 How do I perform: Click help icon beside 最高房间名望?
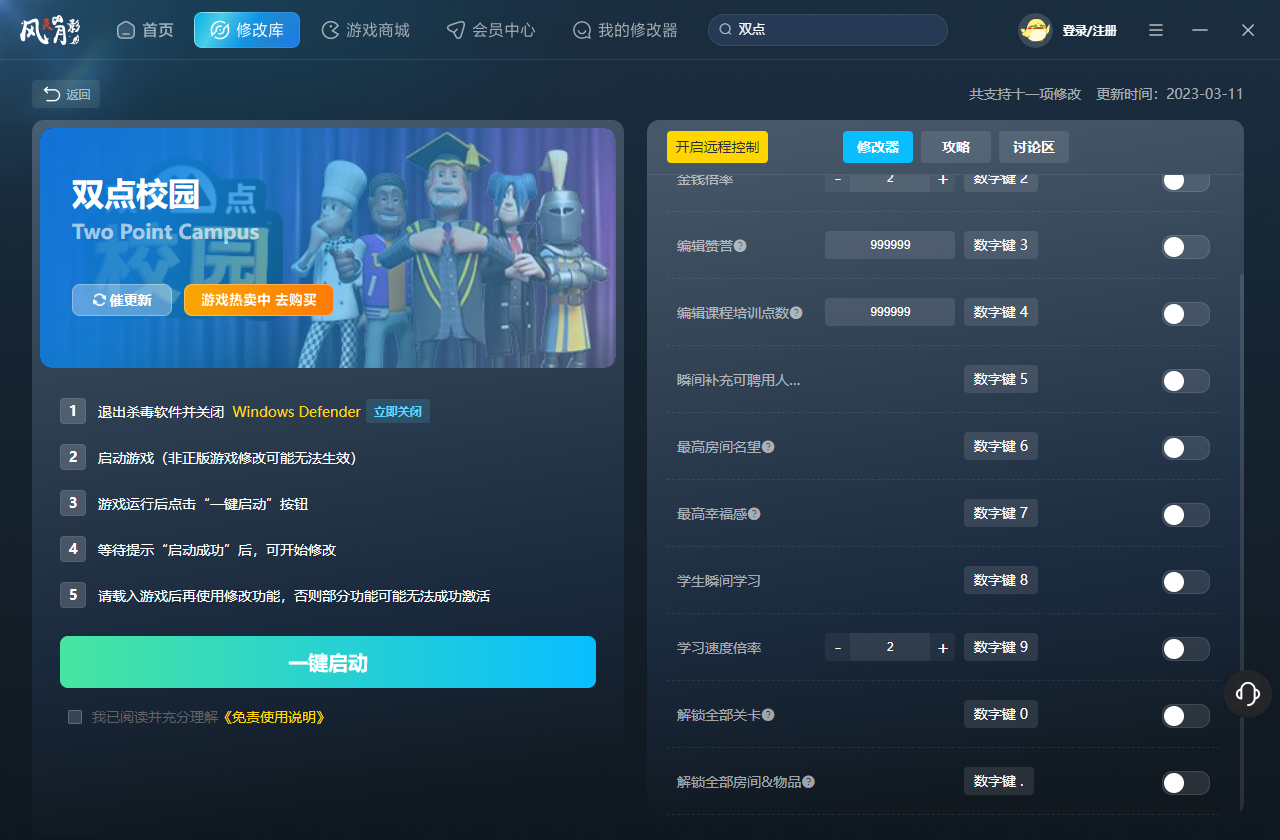(x=768, y=447)
